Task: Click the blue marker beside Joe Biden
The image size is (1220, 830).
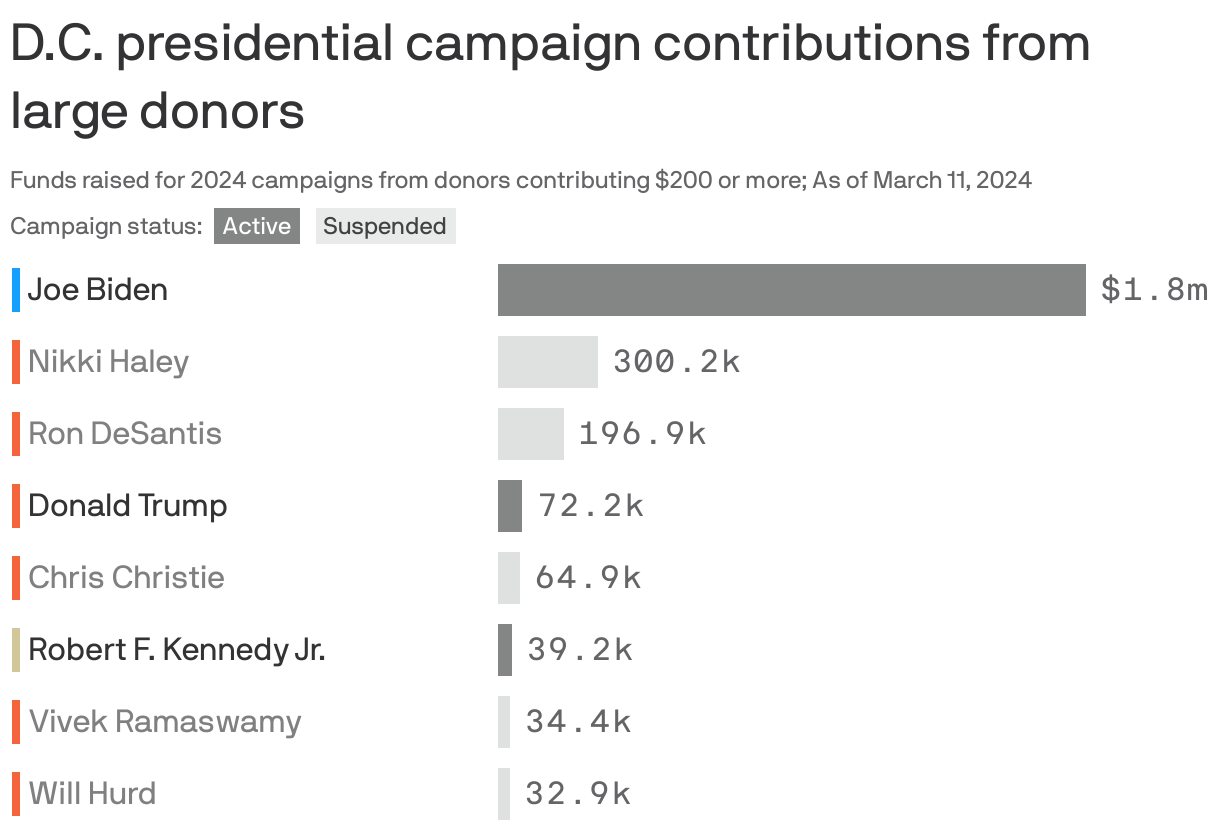Action: (15, 290)
